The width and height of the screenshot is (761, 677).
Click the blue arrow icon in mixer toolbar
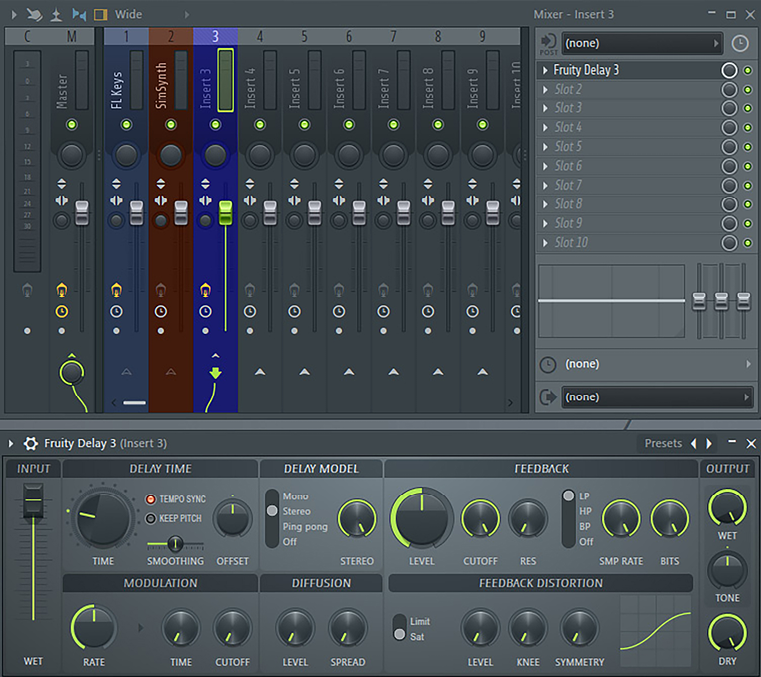click(79, 15)
